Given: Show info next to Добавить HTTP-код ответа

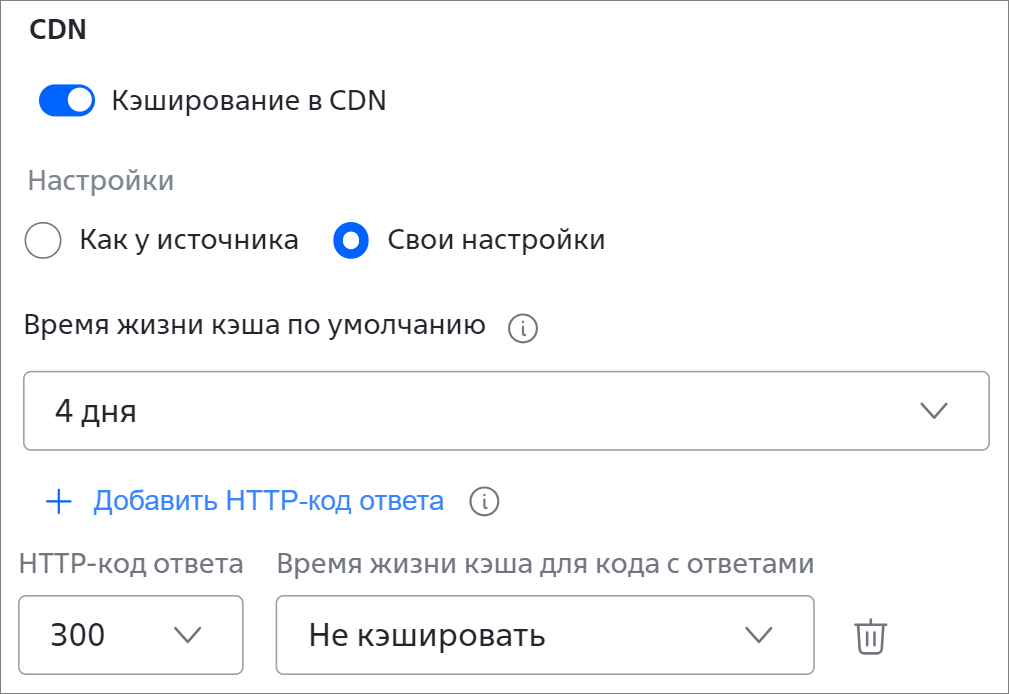Looking at the screenshot, I should coord(484,502).
